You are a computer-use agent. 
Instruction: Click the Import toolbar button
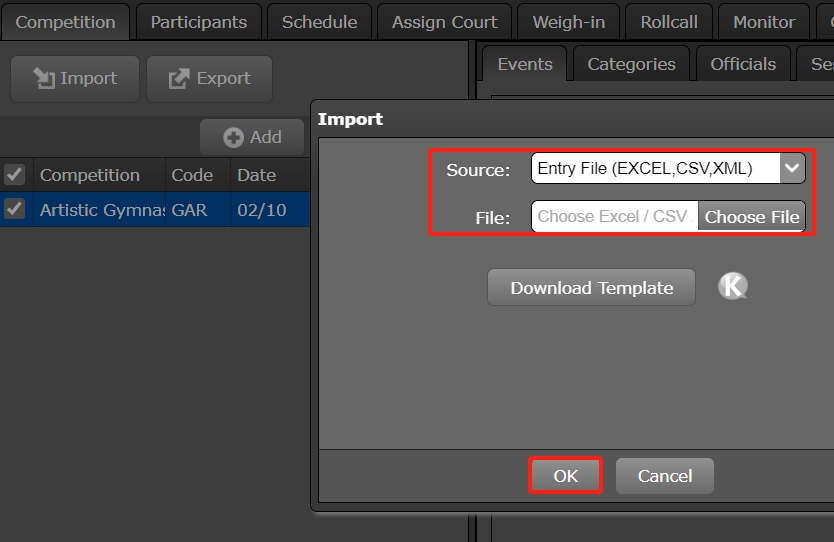pyautogui.click(x=75, y=78)
